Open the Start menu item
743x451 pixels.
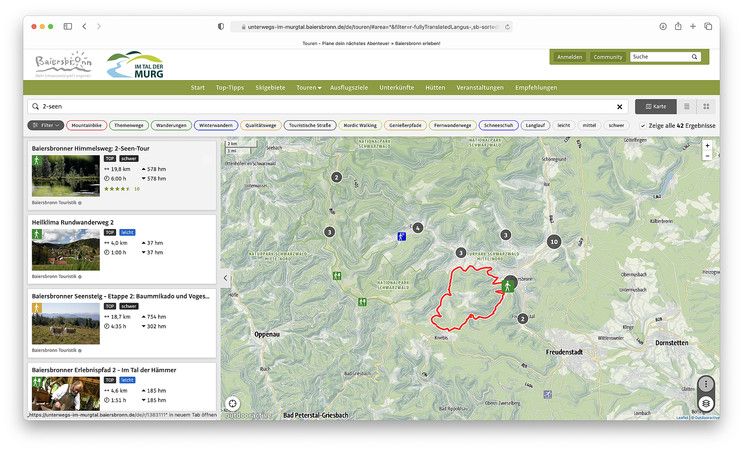click(198, 88)
